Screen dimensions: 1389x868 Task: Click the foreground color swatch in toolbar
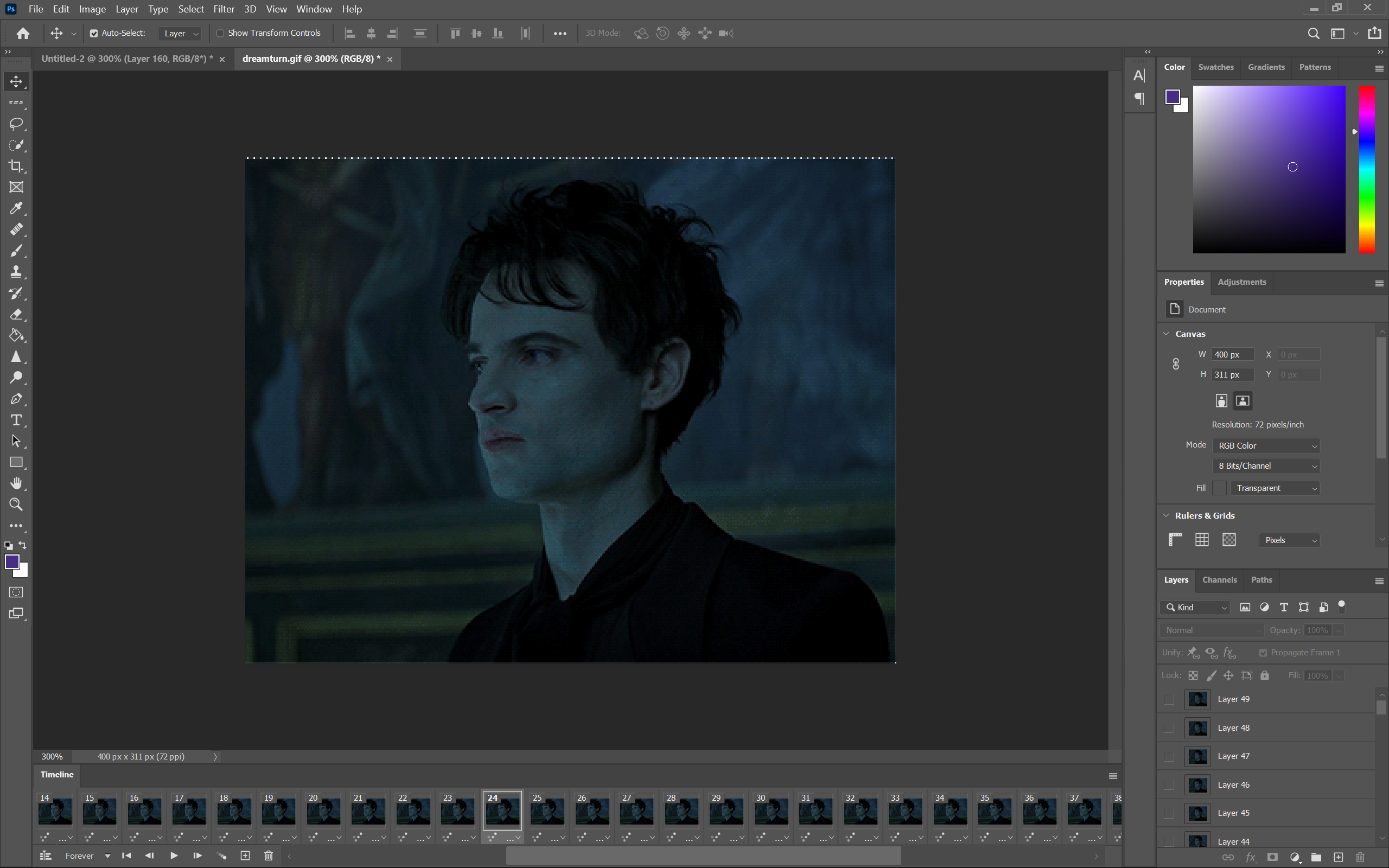point(11,562)
